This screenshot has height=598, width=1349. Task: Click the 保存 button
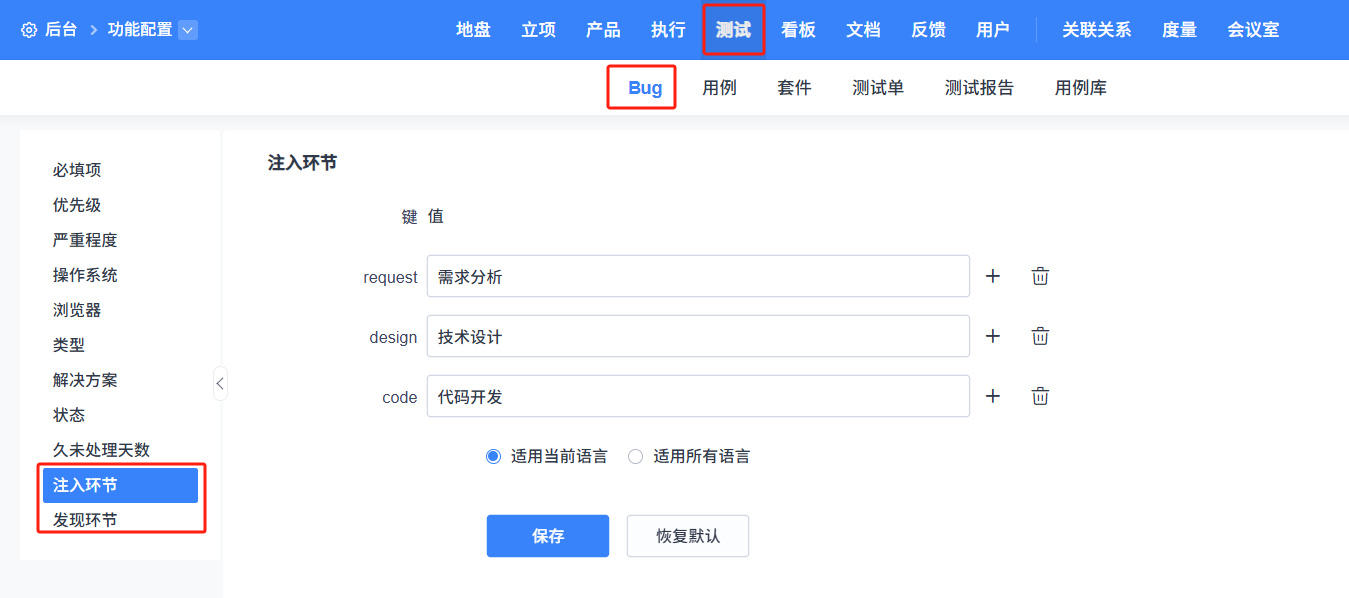(548, 536)
